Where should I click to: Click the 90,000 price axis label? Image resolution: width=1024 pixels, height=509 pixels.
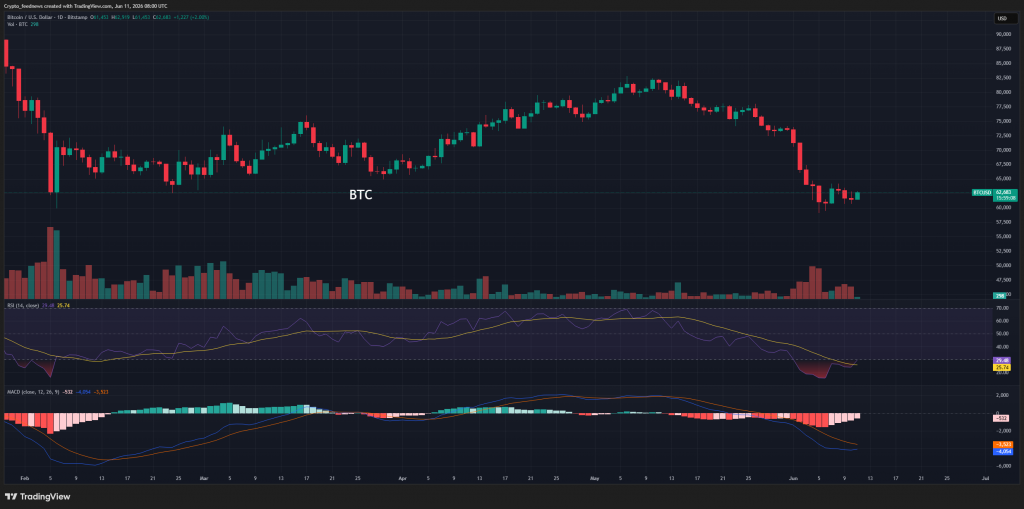click(x=1003, y=34)
